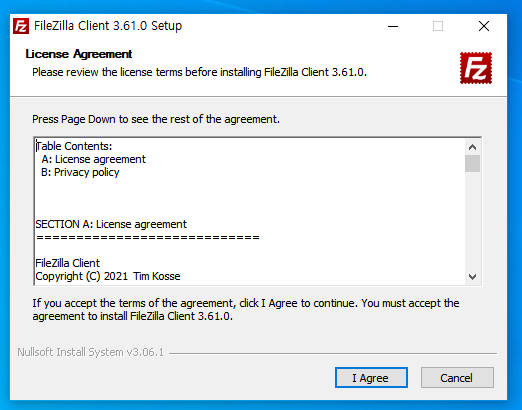
Task: Click the license scrollbar's down arrow
Action: click(472, 277)
